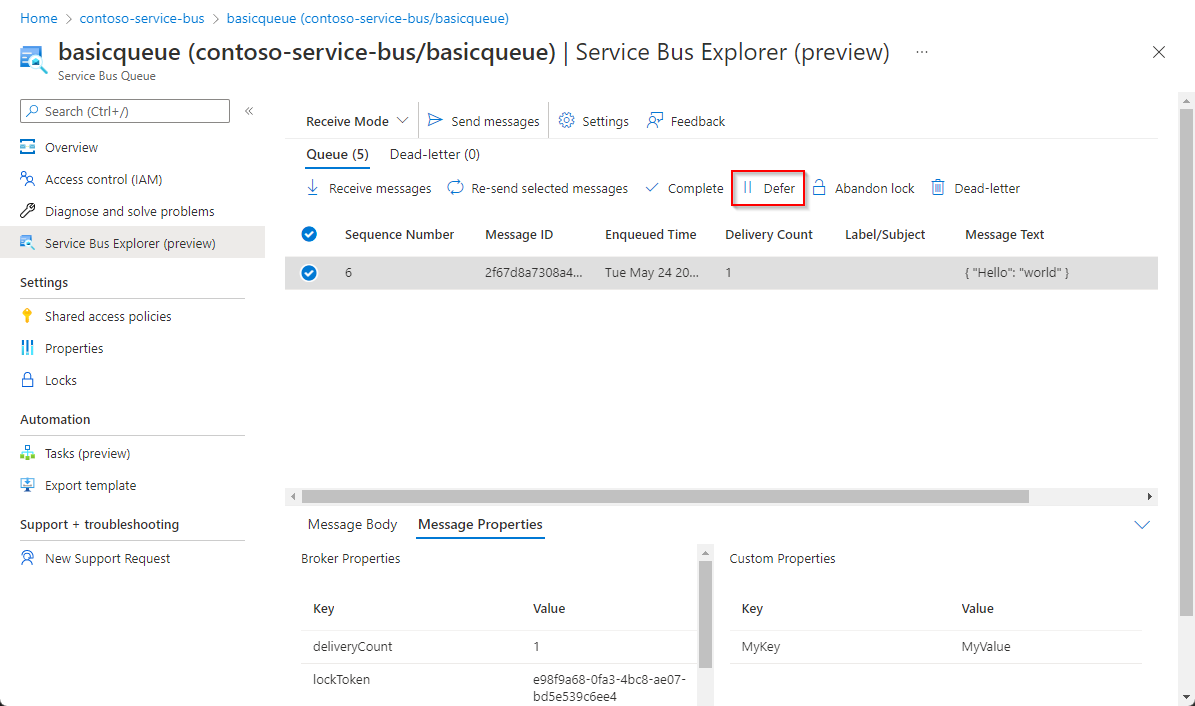Image resolution: width=1195 pixels, height=706 pixels.
Task: Click the MyValue custom property value
Action: pyautogui.click(x=985, y=647)
